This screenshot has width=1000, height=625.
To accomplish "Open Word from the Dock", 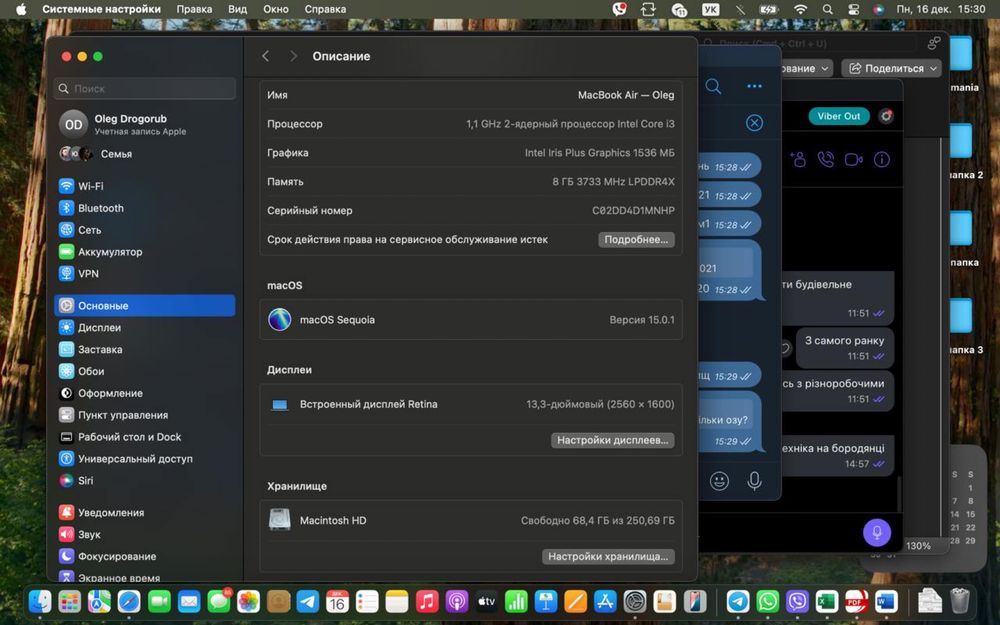I will [x=886, y=601].
